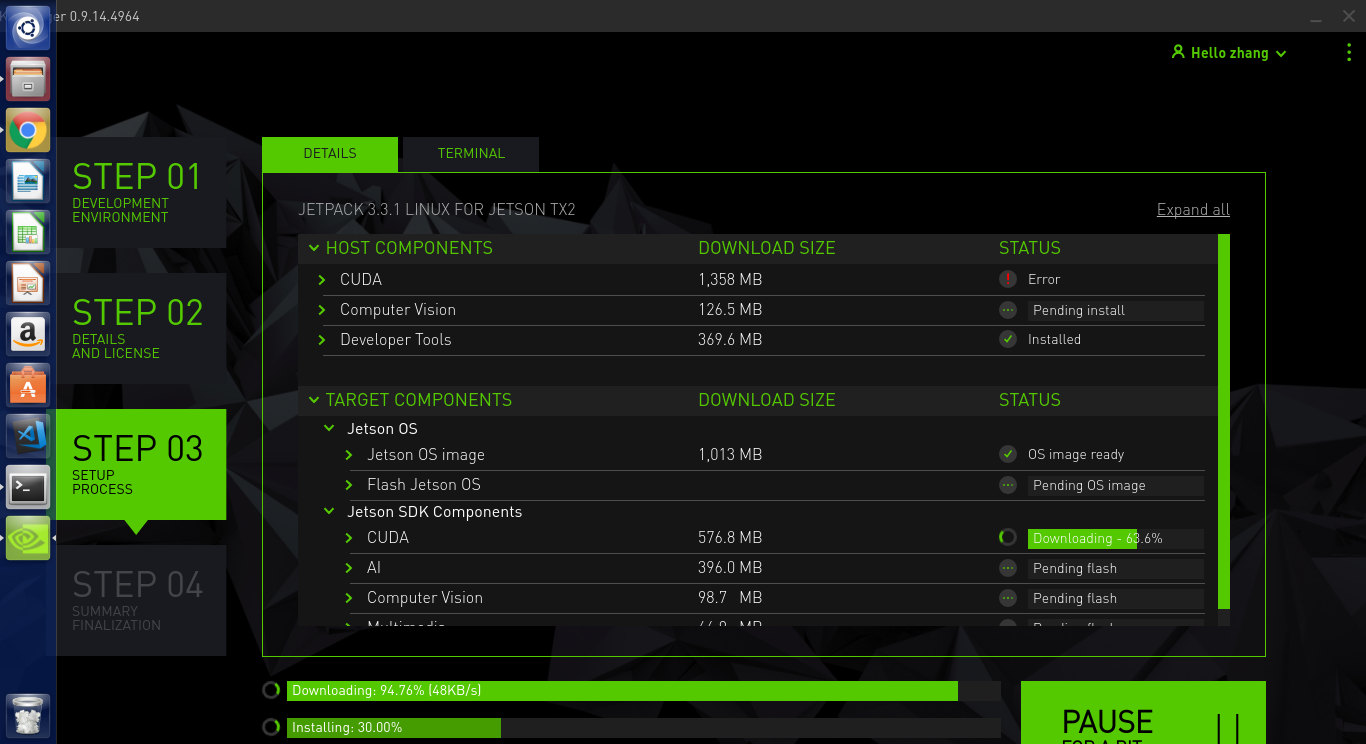Switch to the TERMINAL tab

tap(471, 154)
